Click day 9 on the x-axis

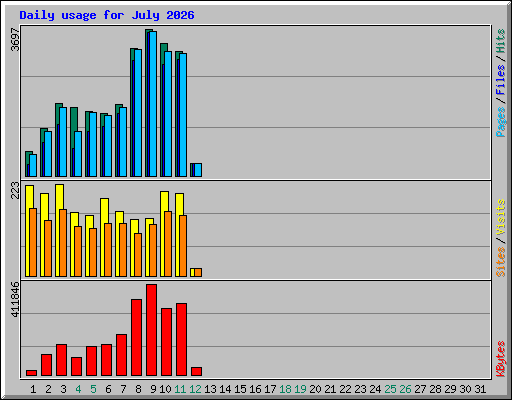click(153, 389)
